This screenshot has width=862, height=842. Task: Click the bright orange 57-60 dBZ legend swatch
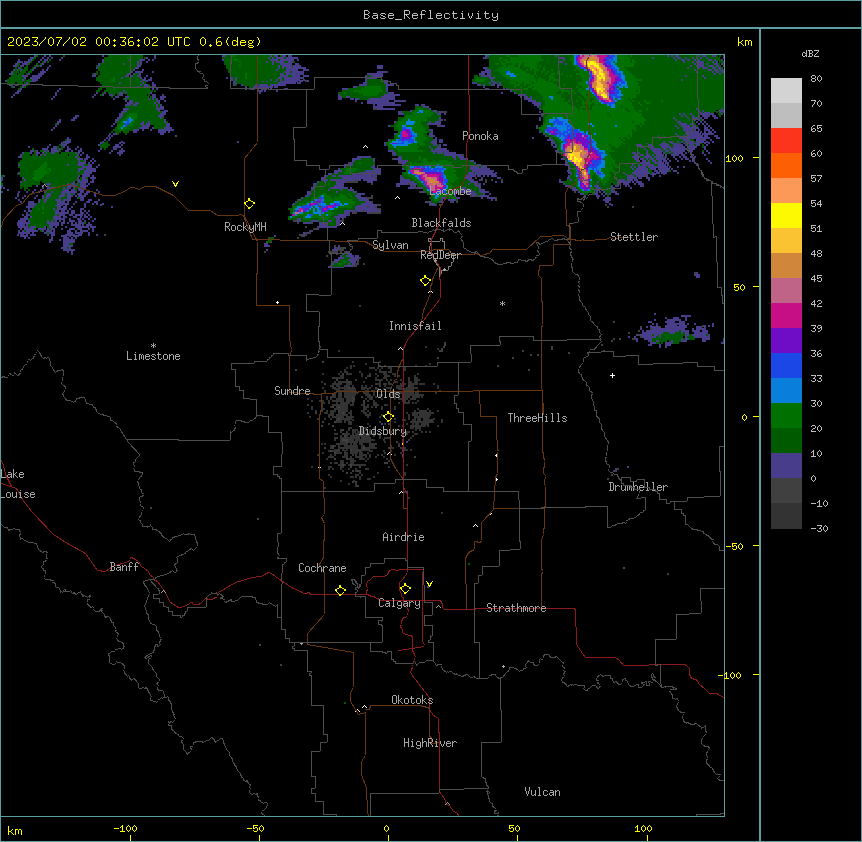point(786,165)
